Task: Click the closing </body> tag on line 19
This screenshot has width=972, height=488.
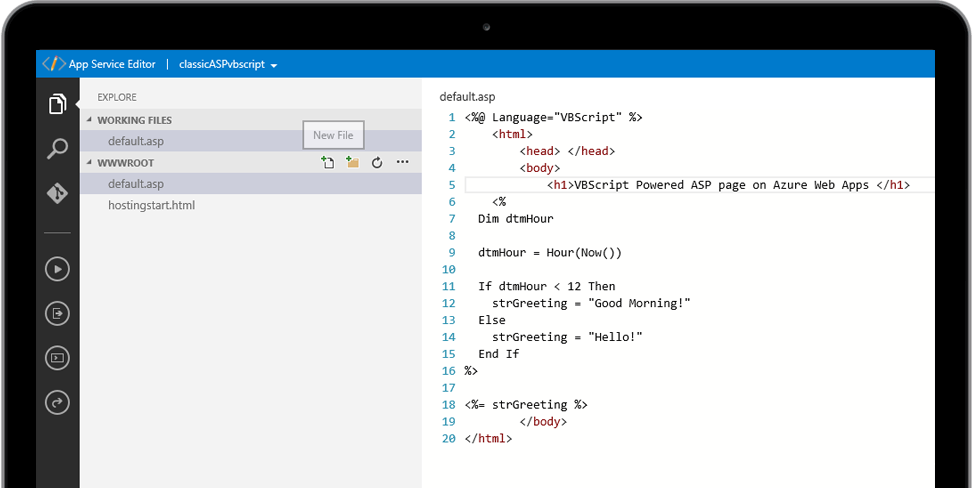Action: [x=544, y=422]
